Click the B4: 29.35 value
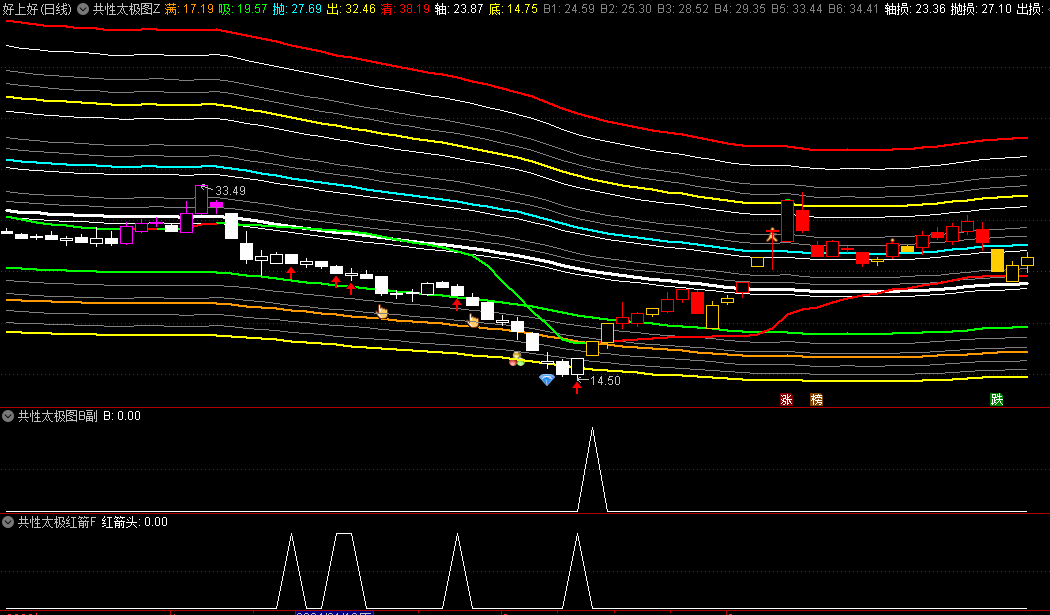This screenshot has width=1050, height=615. 740,9
